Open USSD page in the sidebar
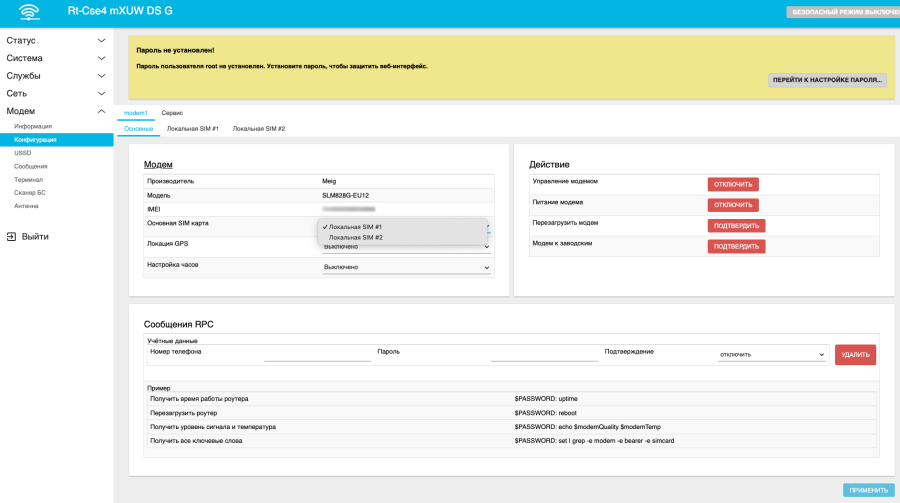This screenshot has height=503, width=900. 23,153
